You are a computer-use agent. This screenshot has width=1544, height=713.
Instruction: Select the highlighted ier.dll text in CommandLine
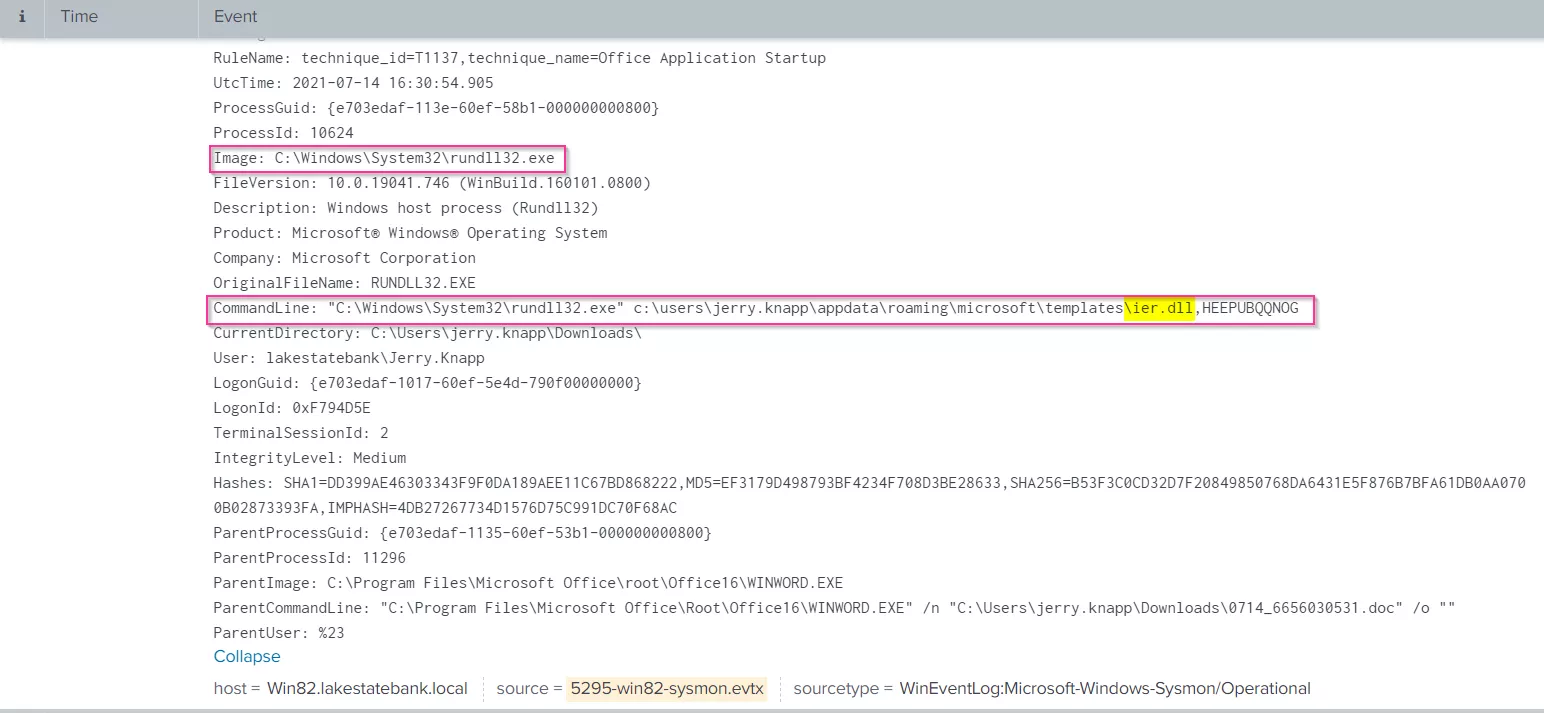(x=1159, y=308)
